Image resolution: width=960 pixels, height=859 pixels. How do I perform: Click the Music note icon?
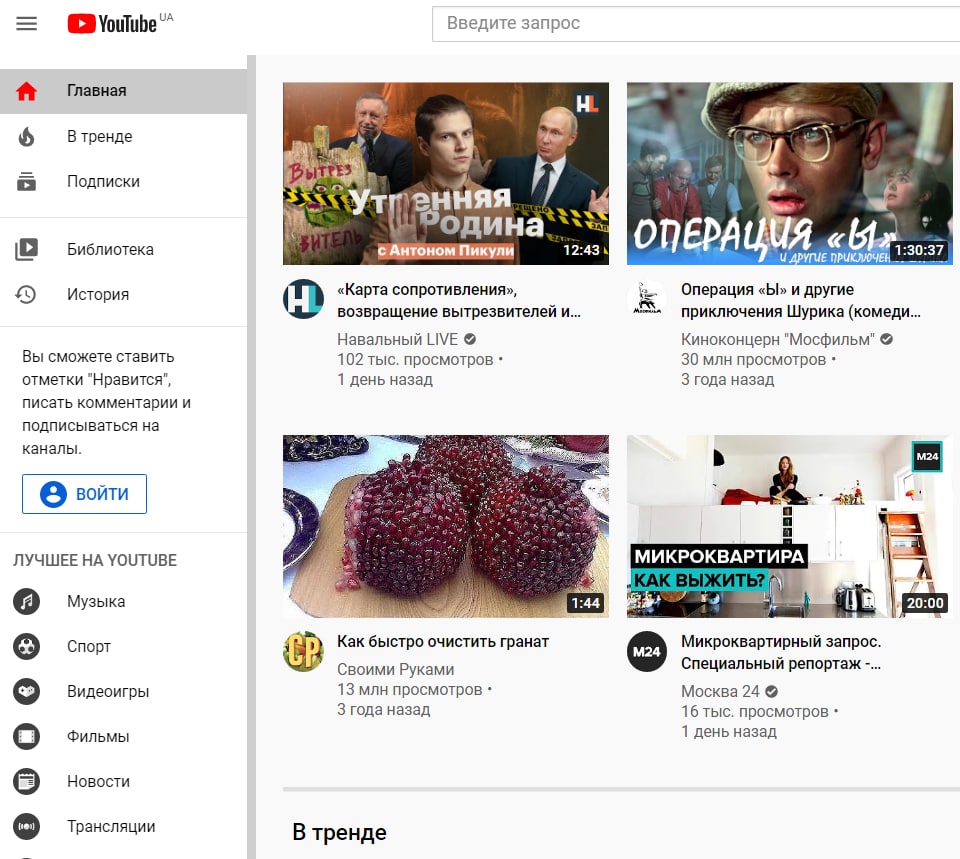[26, 601]
